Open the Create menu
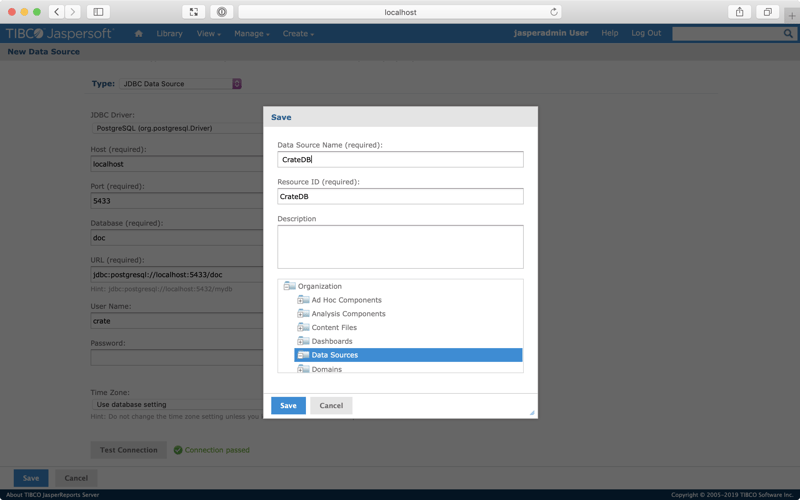Image resolution: width=800 pixels, height=500 pixels. (x=298, y=34)
